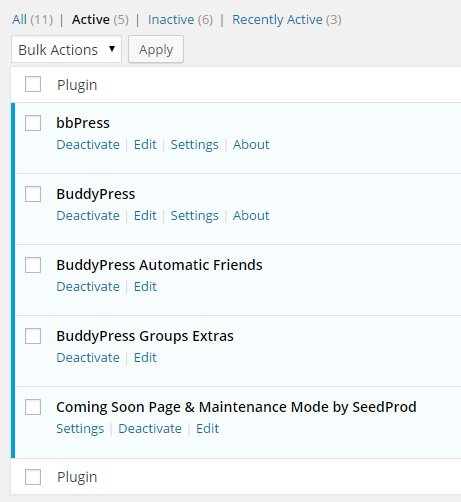The width and height of the screenshot is (461, 502).
Task: Show All (11) plugins
Action: click(33, 20)
